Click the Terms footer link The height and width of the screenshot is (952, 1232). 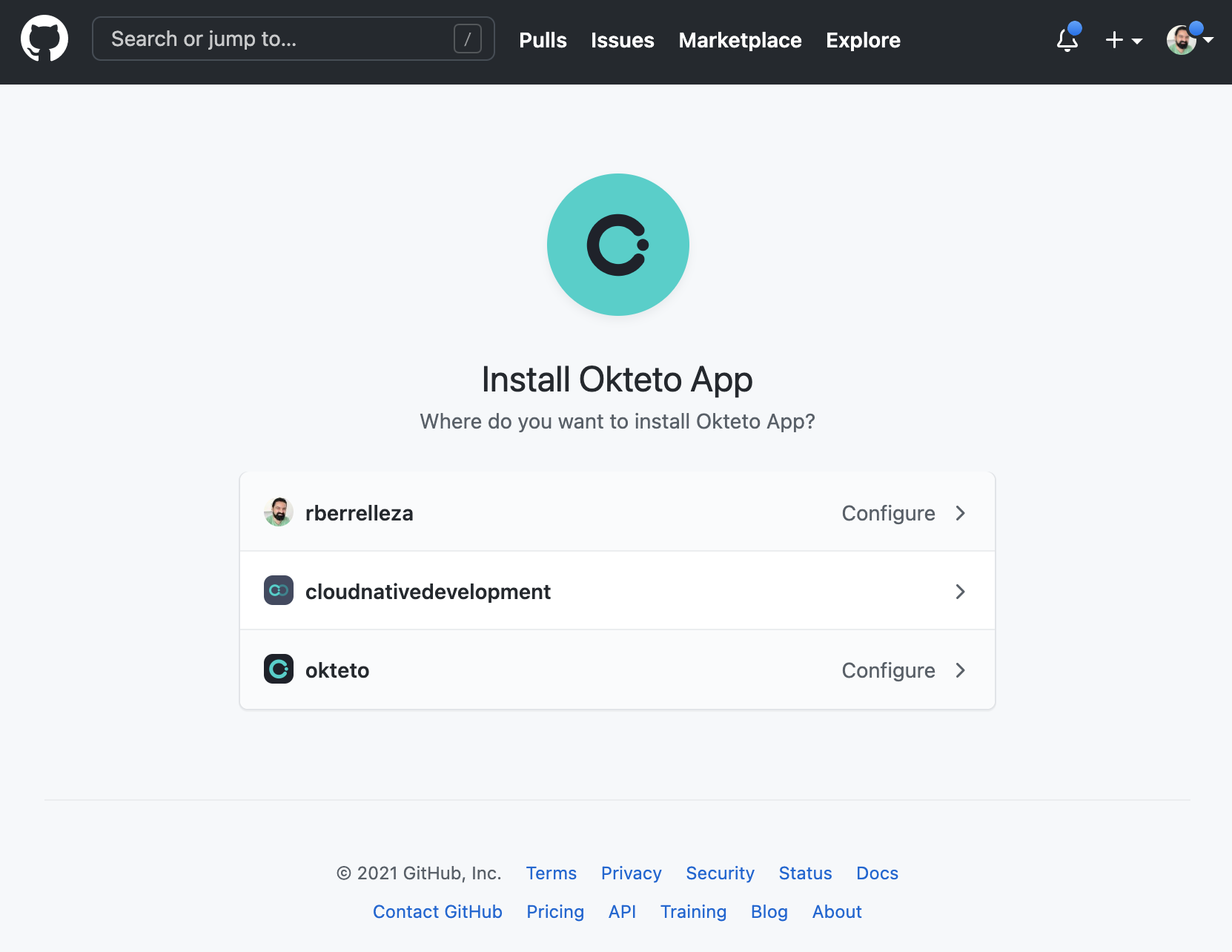click(551, 873)
